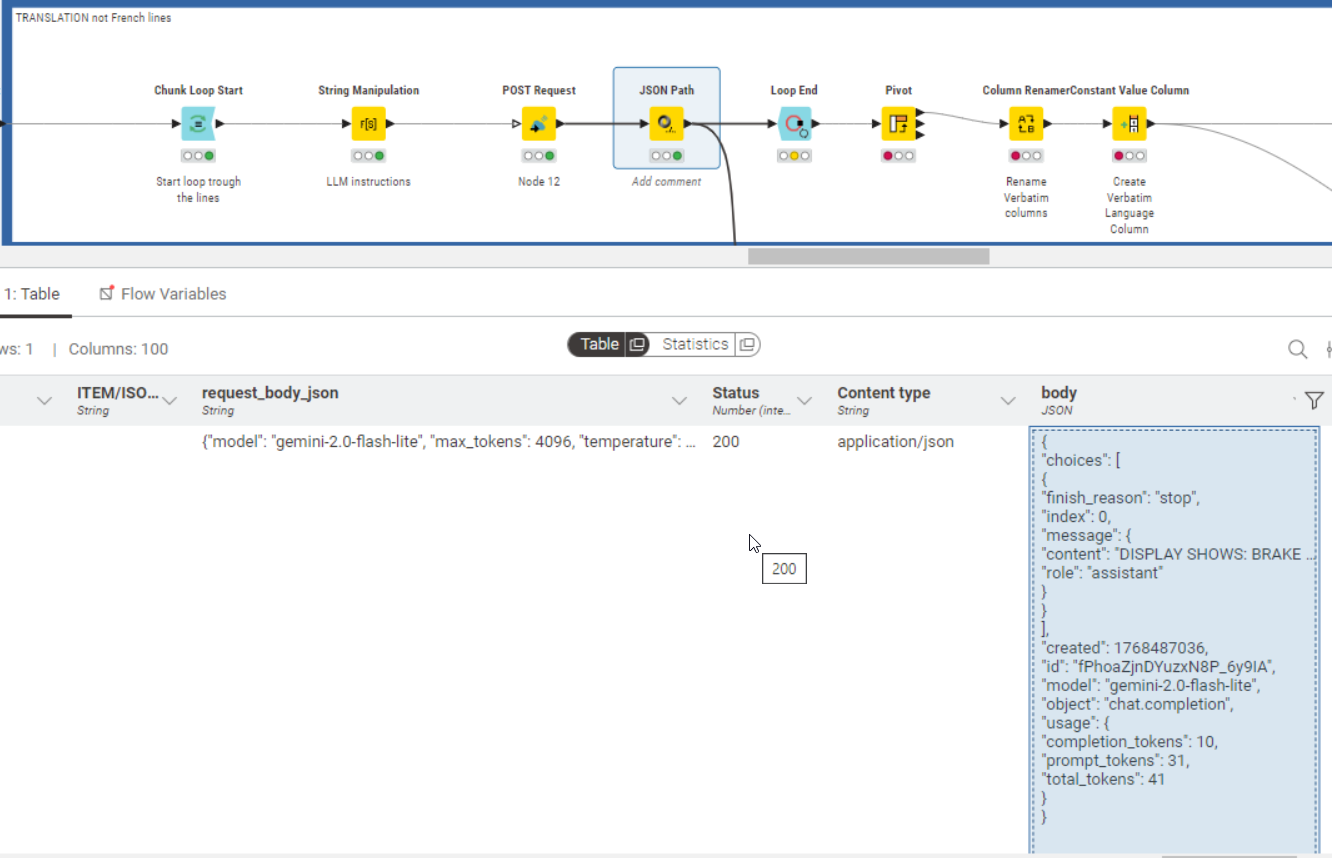Click the Add comment label under JSON Path
Viewport: 1332px width, 858px height.
click(666, 182)
